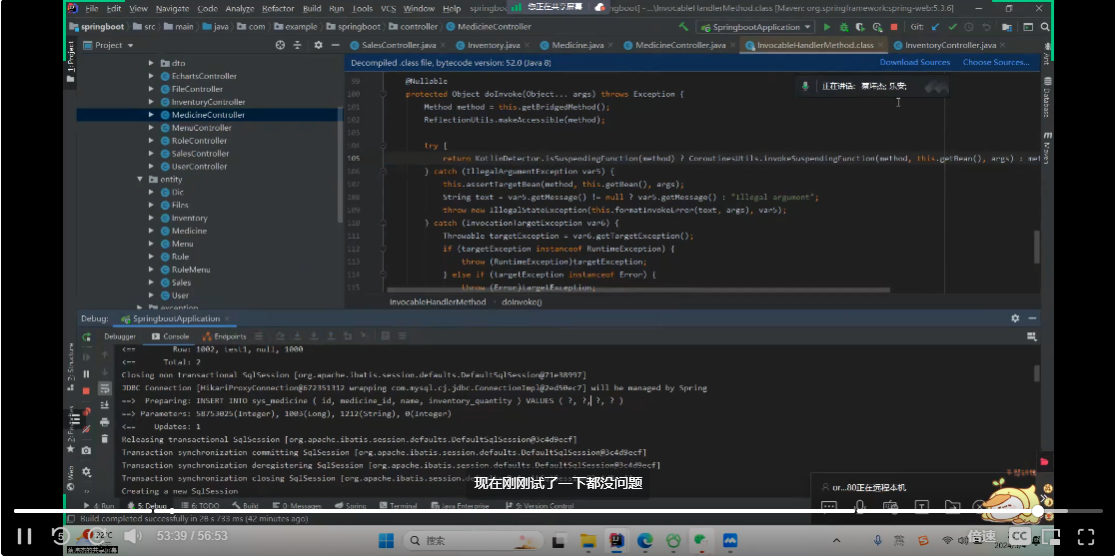Open the Endpoints tab
The height and width of the screenshot is (556, 1115).
225,336
